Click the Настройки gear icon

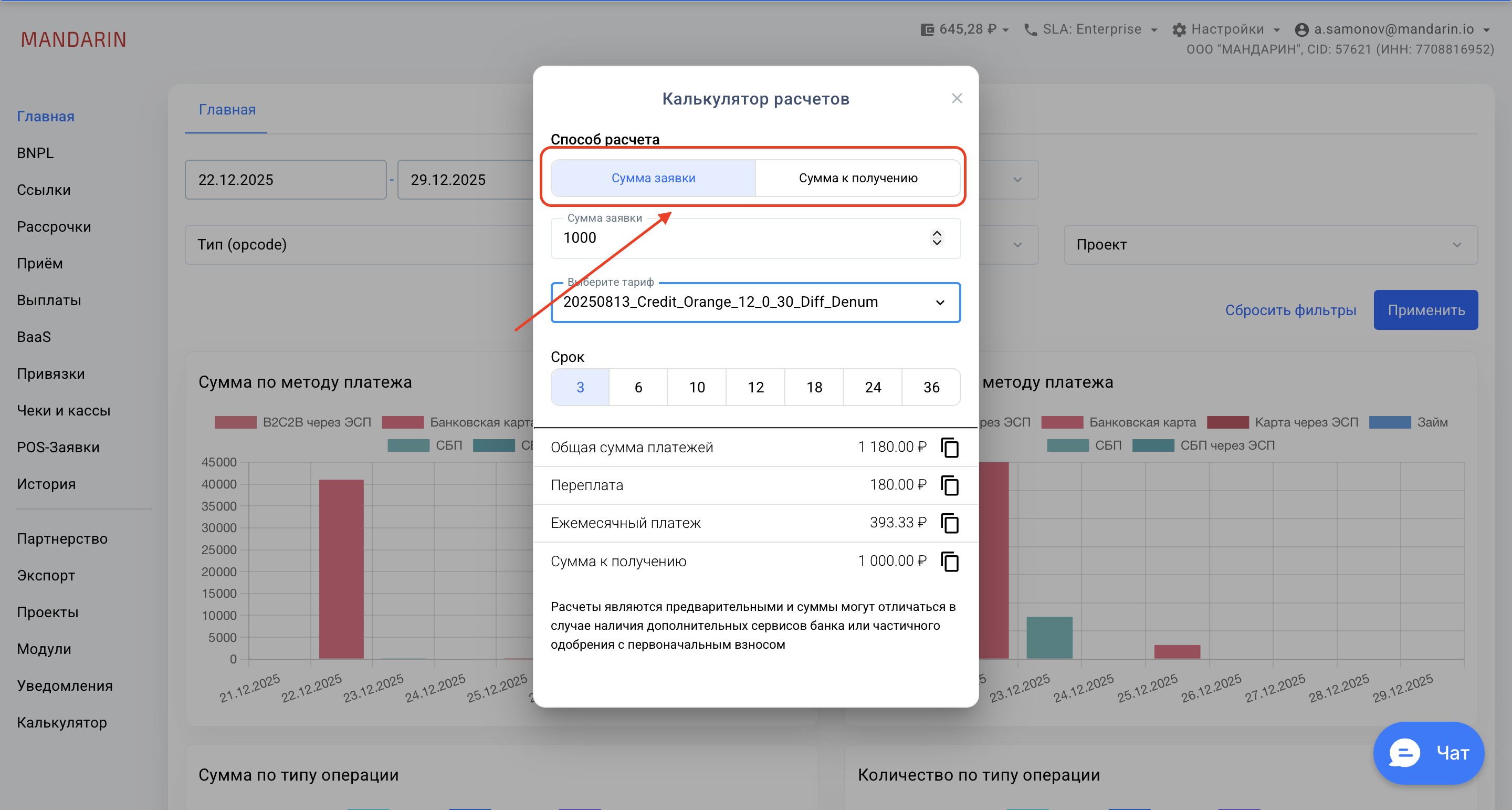pyautogui.click(x=1179, y=29)
